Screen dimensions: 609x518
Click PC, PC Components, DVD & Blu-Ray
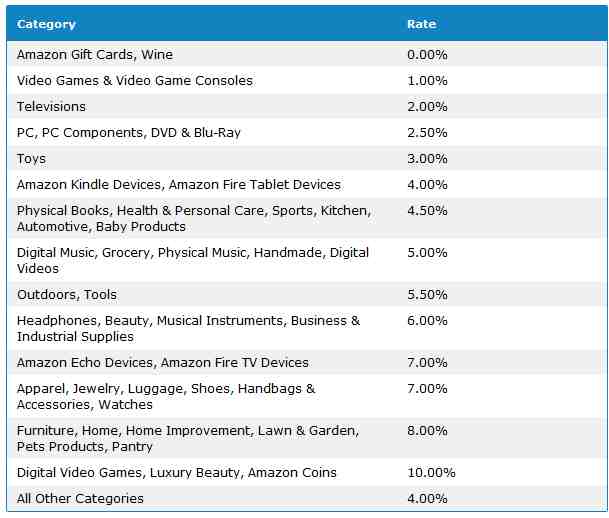pos(129,133)
